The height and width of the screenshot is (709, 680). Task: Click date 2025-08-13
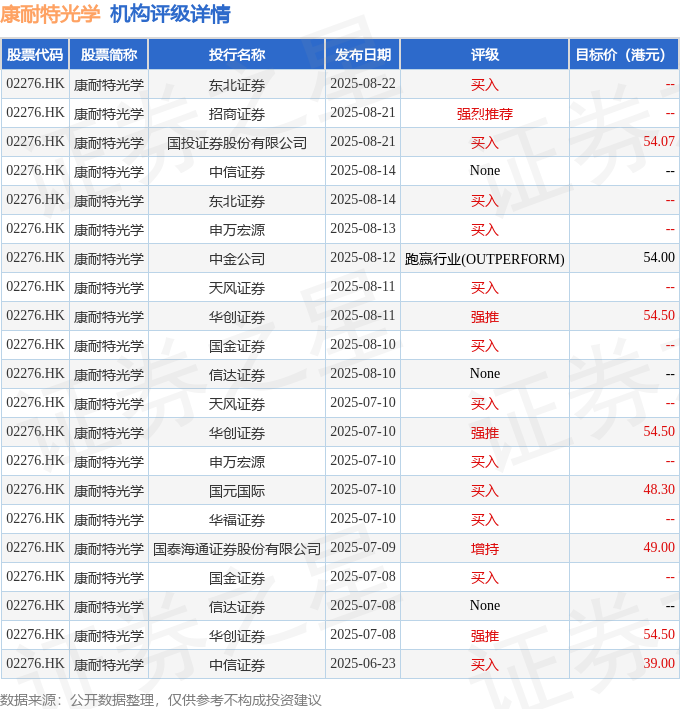tap(363, 228)
